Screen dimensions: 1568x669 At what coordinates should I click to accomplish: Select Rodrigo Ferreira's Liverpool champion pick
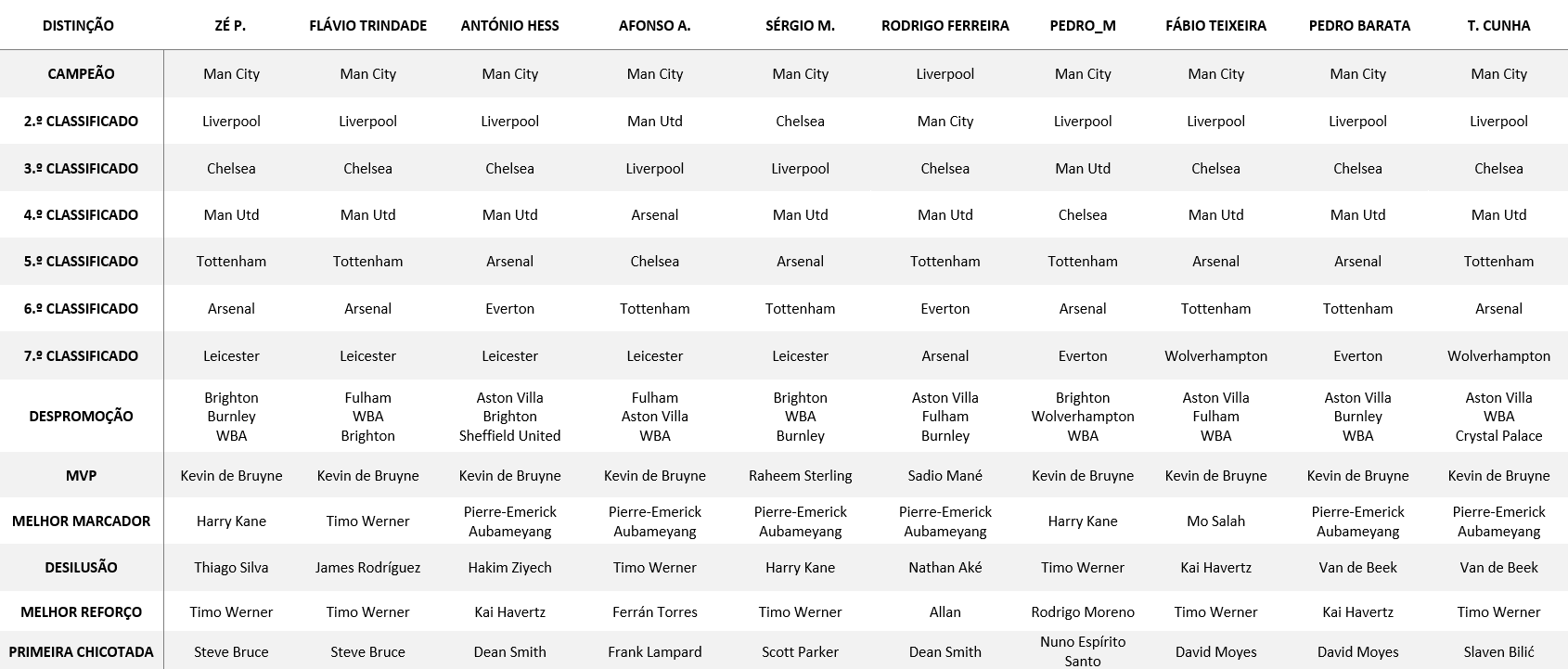945,74
